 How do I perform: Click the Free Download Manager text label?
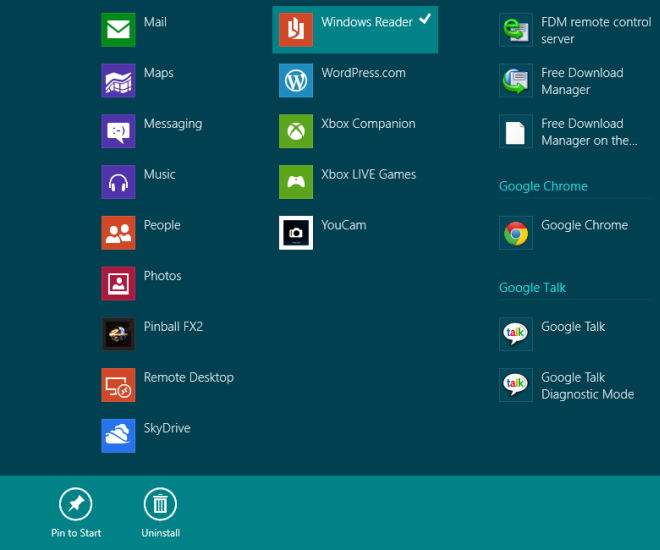tap(583, 81)
